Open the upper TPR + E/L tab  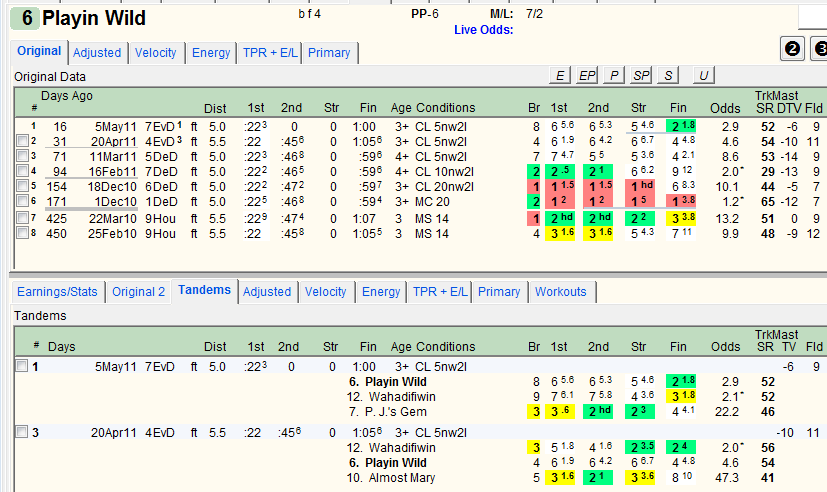tap(270, 53)
